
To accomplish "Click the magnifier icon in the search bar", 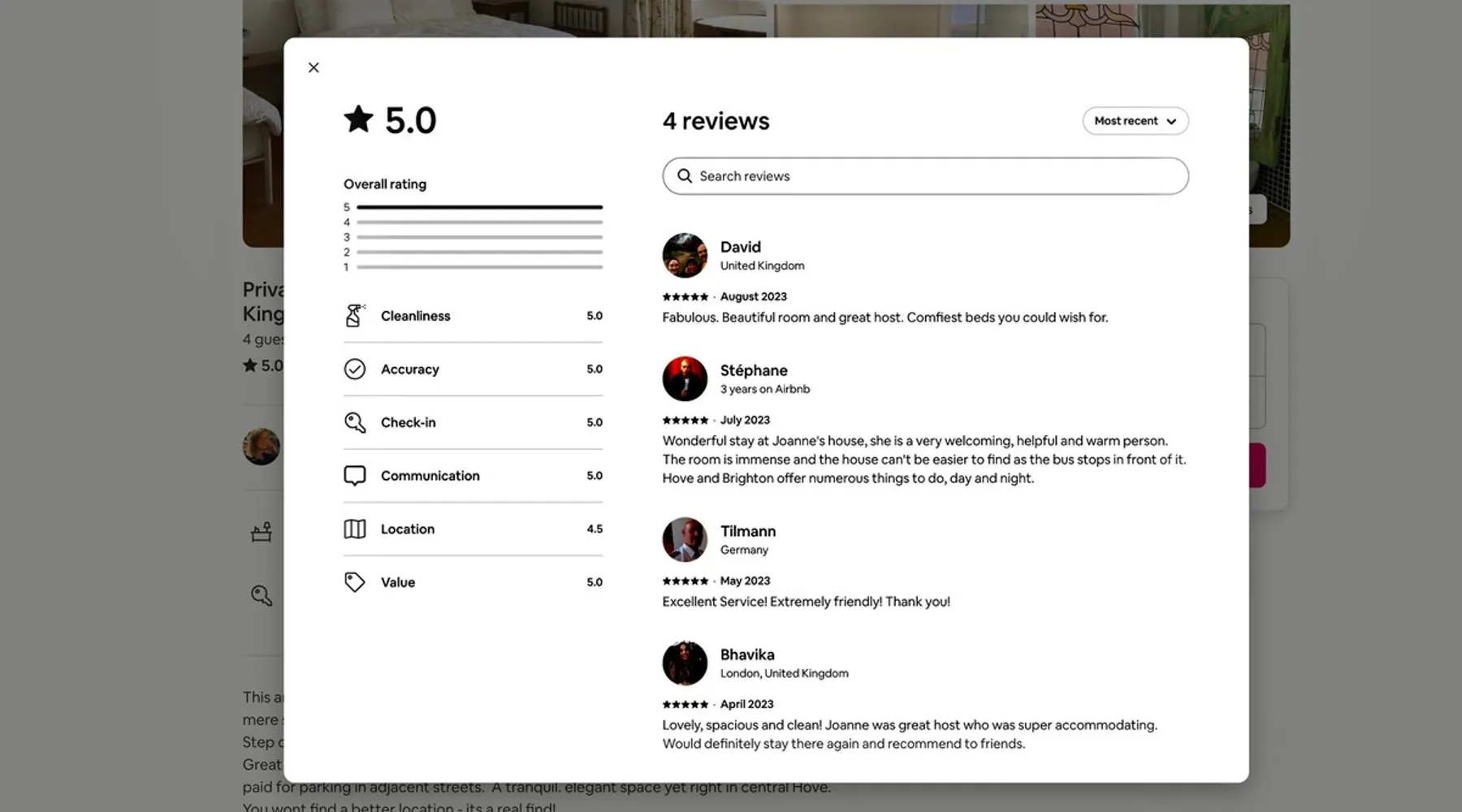I will click(x=685, y=176).
